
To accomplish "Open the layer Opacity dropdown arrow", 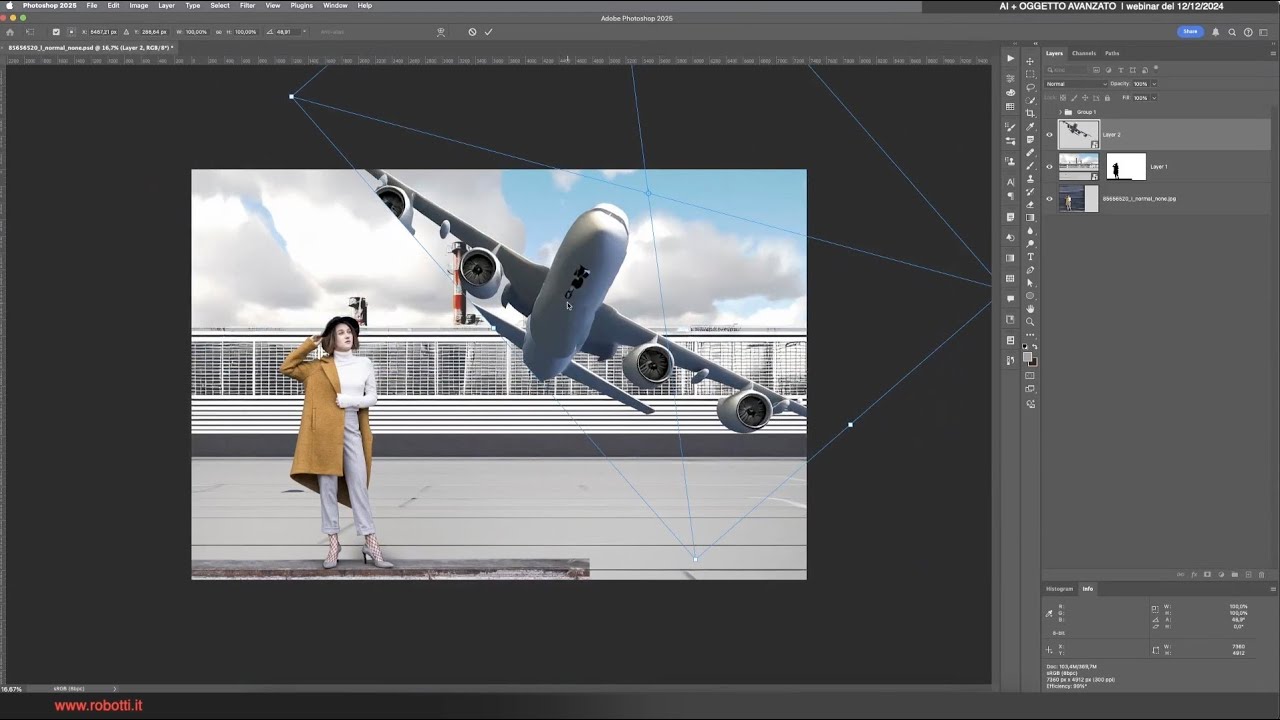I will (1153, 84).
